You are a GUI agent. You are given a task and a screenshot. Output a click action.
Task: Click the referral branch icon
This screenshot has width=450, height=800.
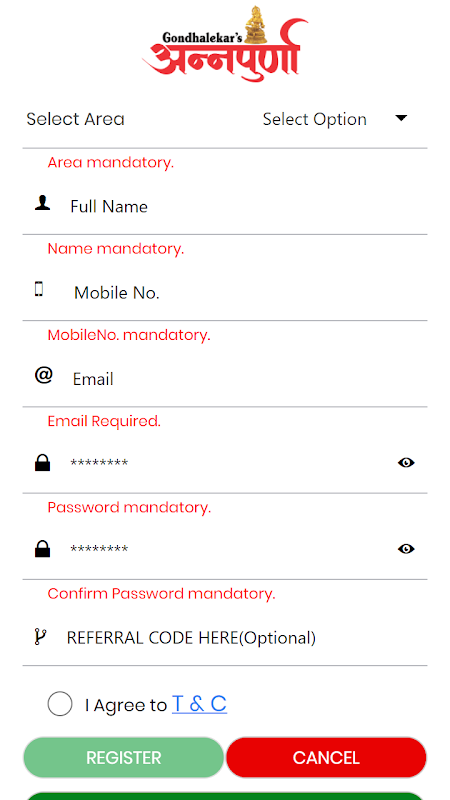click(x=40, y=637)
